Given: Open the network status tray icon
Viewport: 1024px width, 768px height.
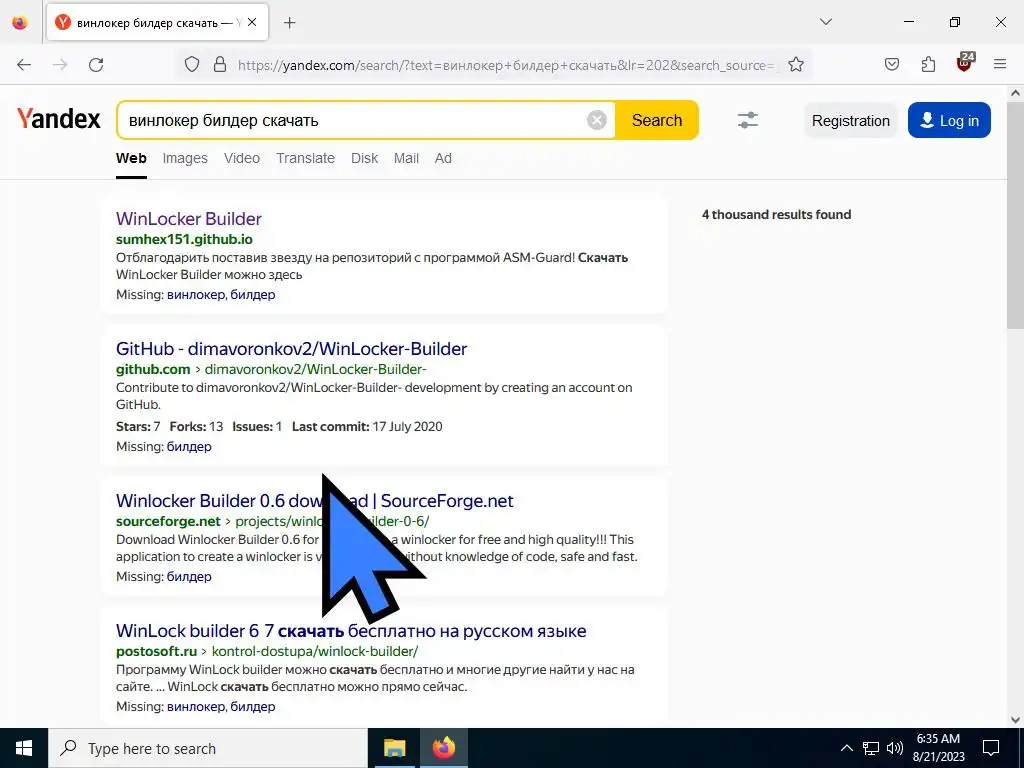Looking at the screenshot, I should (871, 748).
